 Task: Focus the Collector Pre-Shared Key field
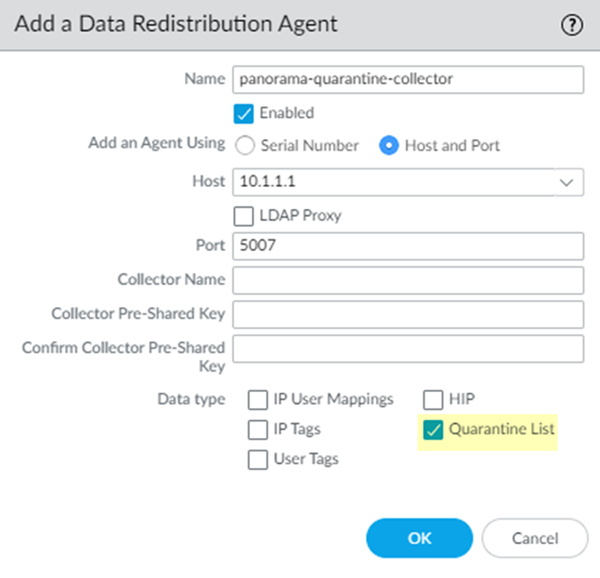pos(407,314)
